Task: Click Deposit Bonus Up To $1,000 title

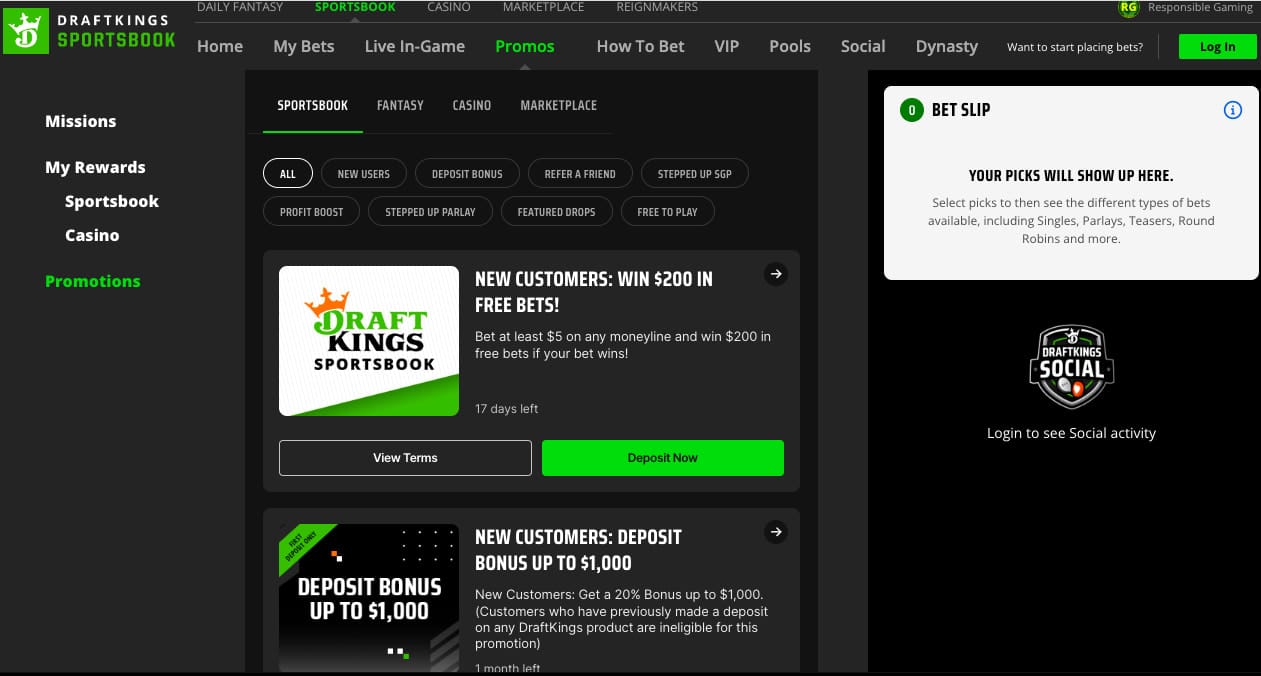Action: point(578,550)
